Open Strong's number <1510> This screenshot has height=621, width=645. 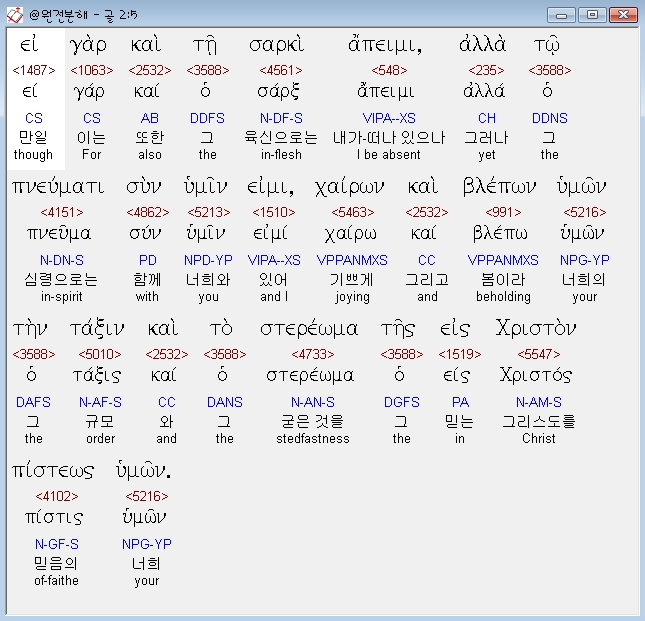click(274, 212)
